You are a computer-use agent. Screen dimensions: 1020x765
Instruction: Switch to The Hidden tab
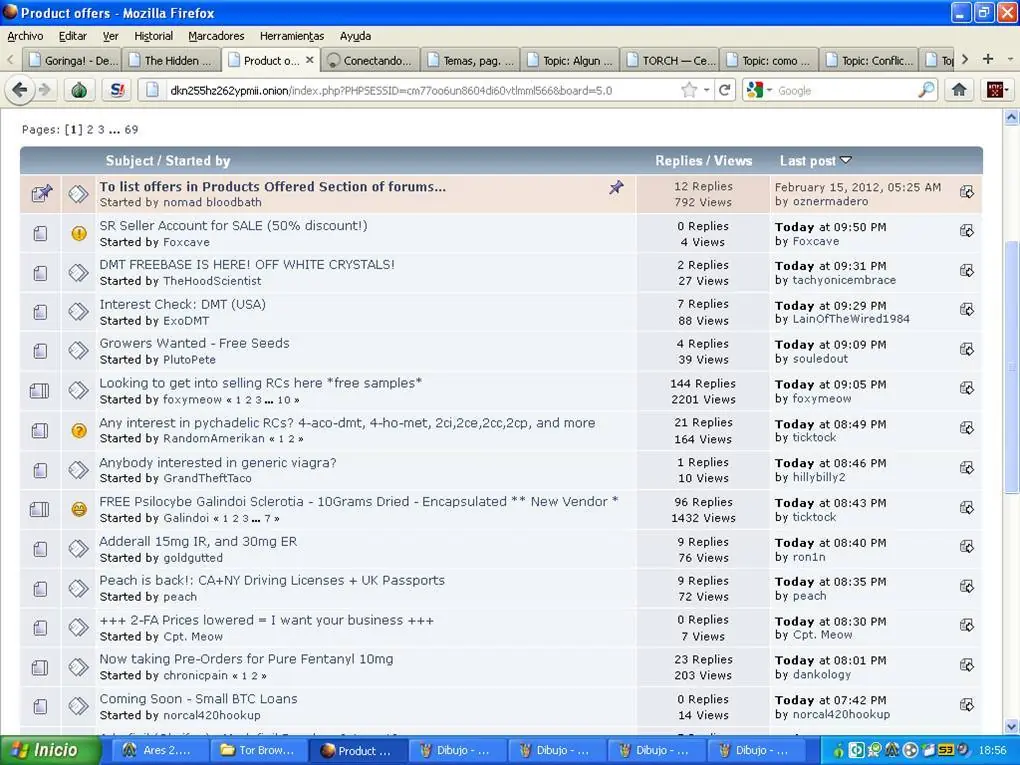point(171,60)
